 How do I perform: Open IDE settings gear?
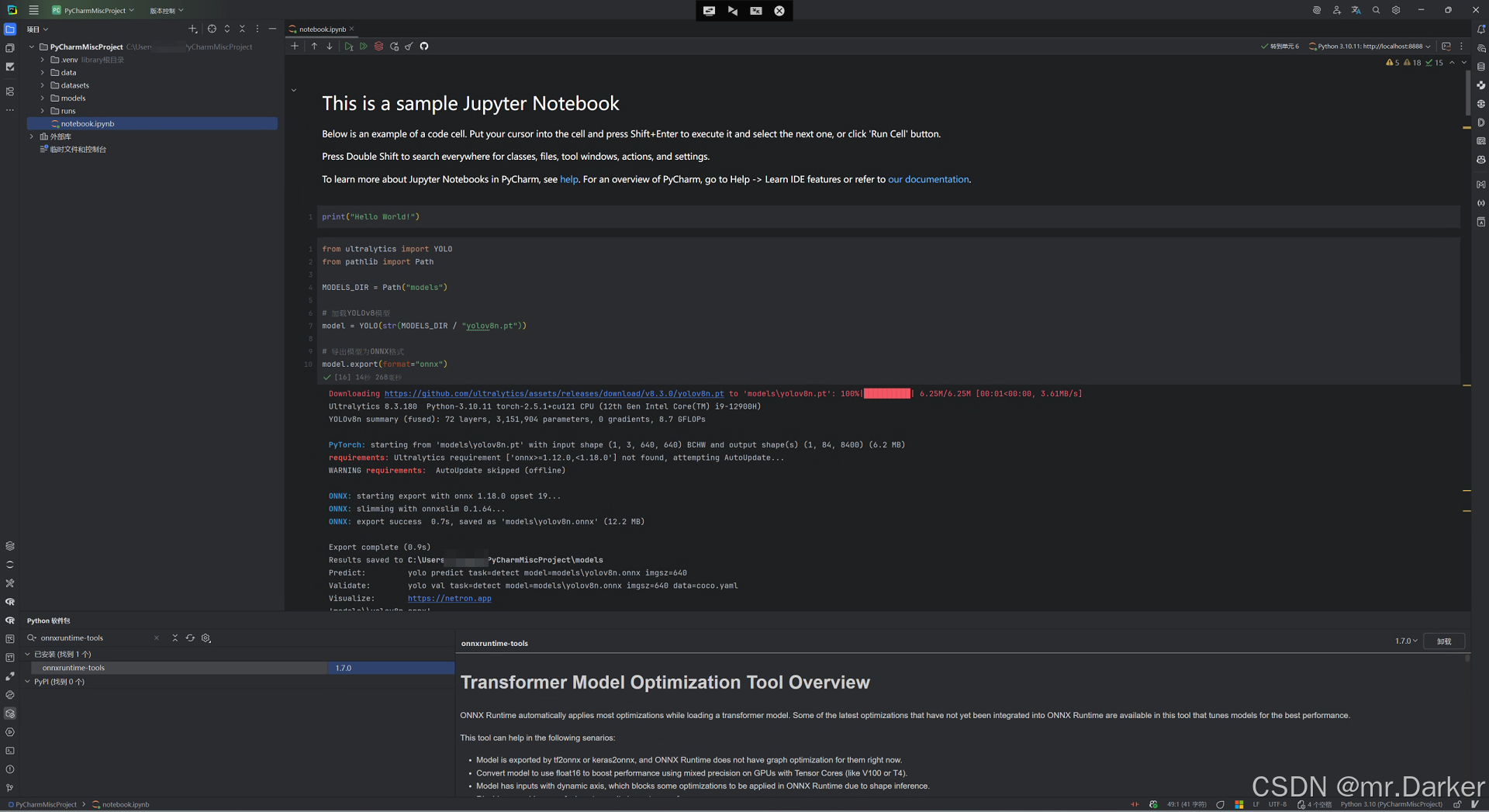[x=1396, y=10]
